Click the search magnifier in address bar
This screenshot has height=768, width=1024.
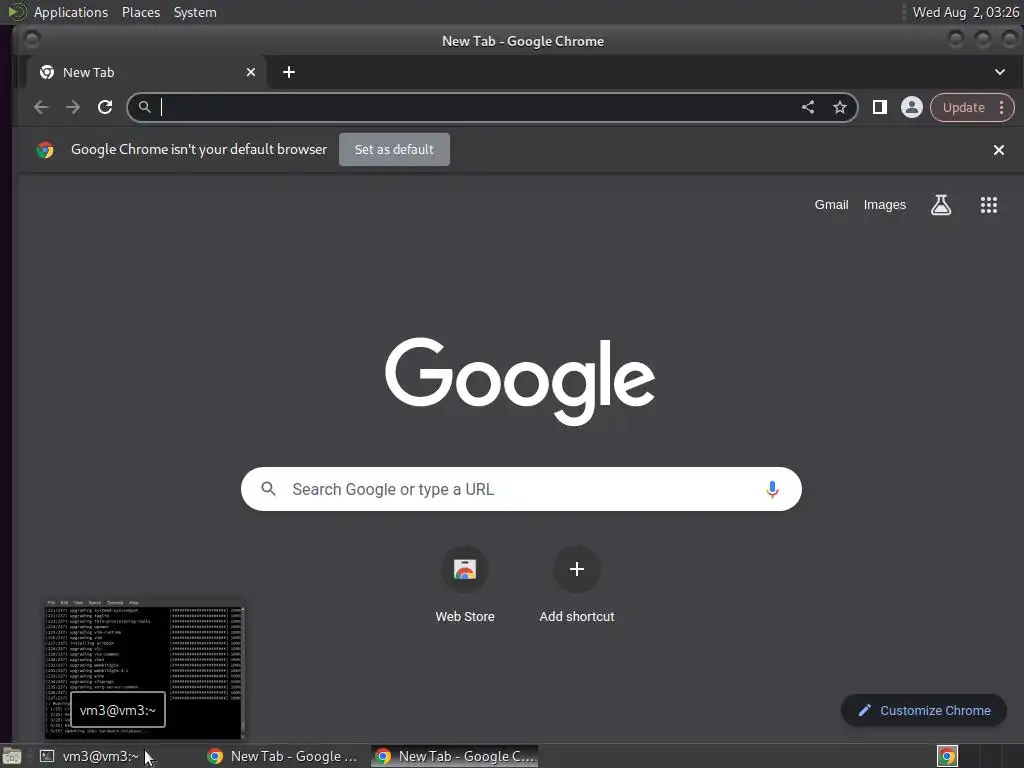coord(144,106)
